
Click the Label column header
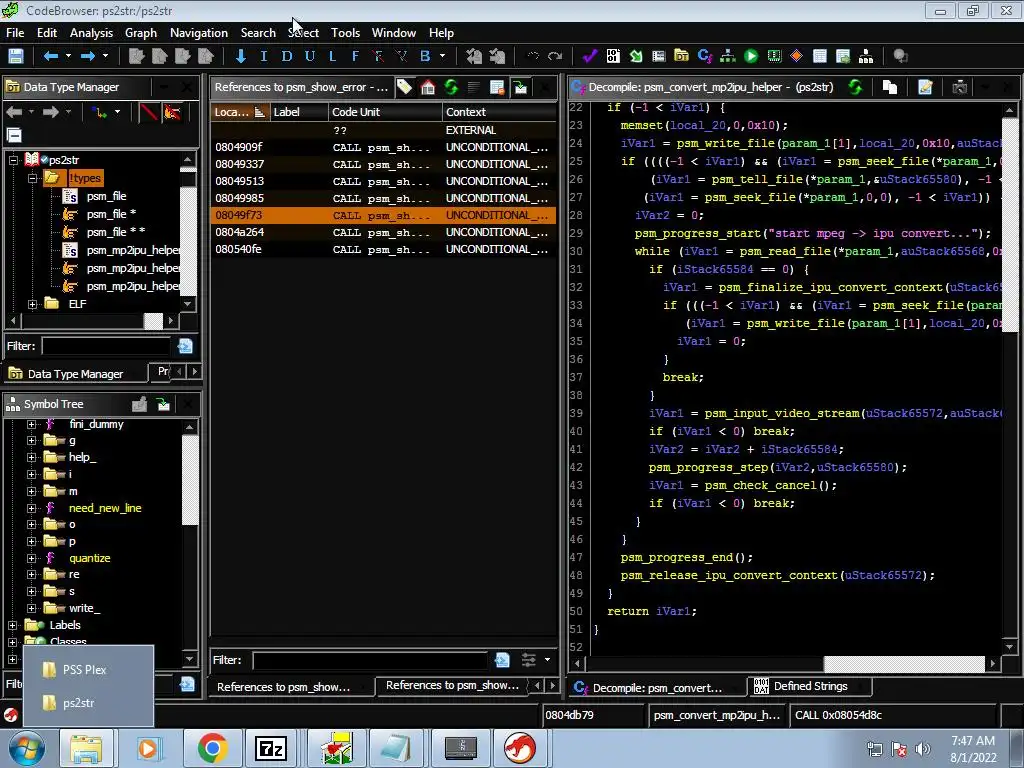298,112
